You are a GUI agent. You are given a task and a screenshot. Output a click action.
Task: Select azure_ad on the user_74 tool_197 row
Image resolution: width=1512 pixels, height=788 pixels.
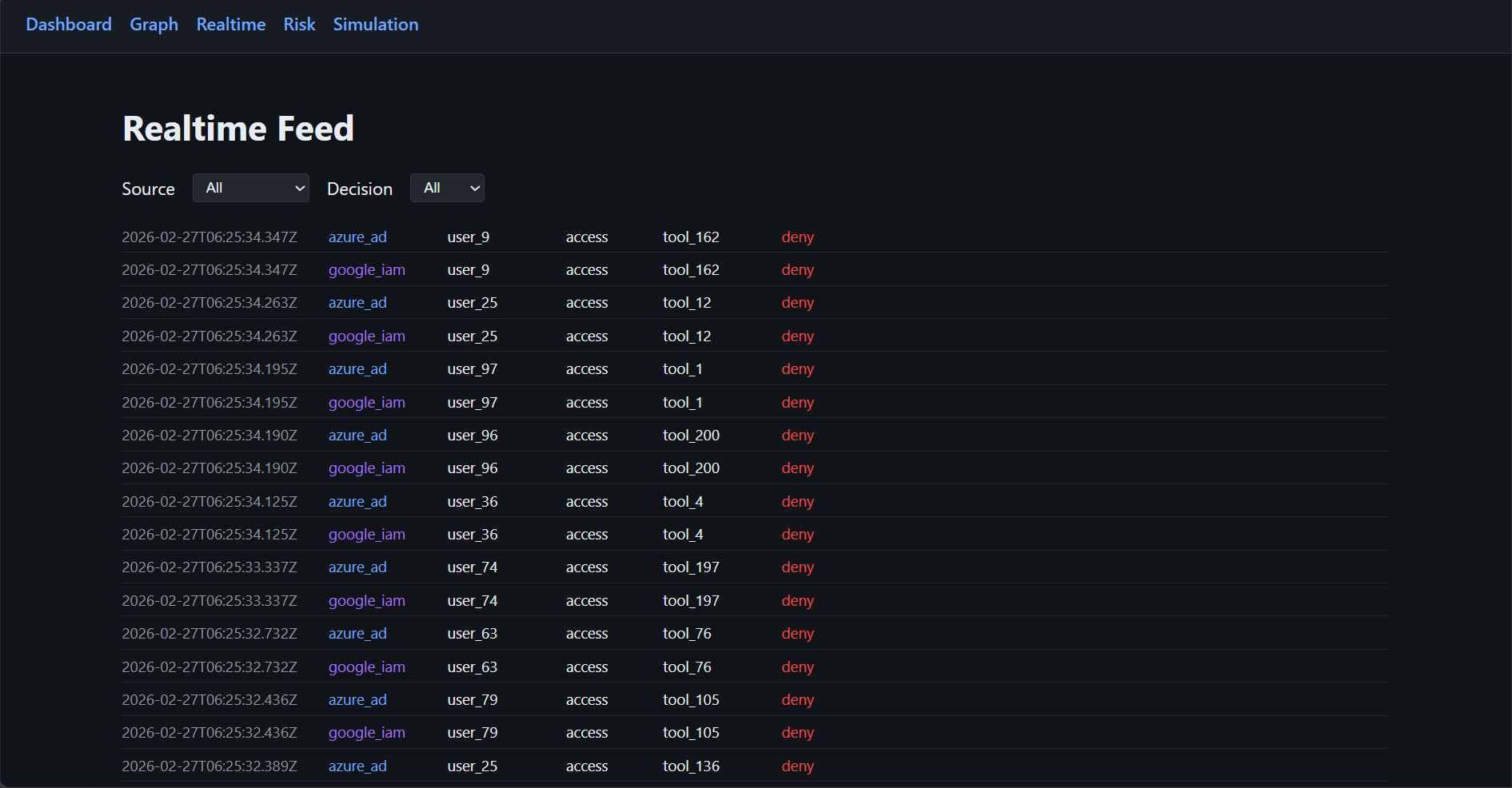tap(357, 567)
